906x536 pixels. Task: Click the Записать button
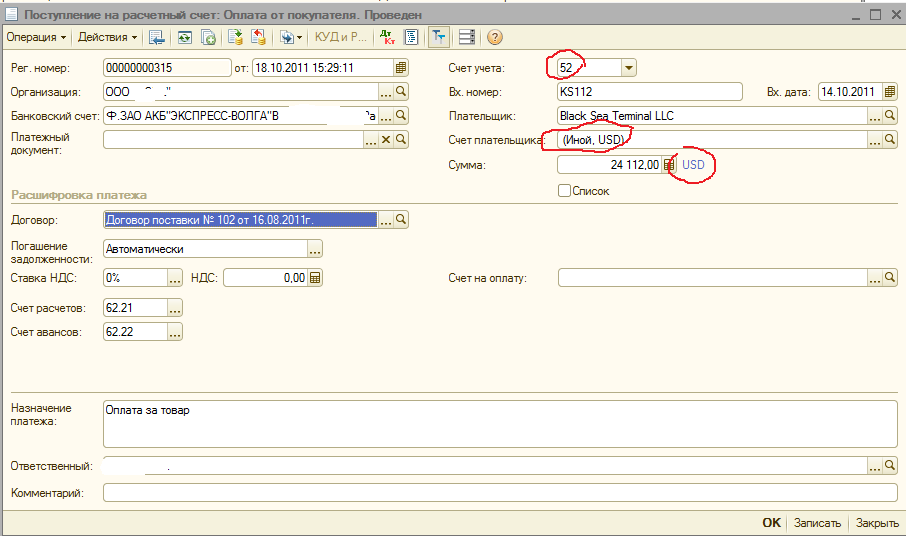pos(818,523)
